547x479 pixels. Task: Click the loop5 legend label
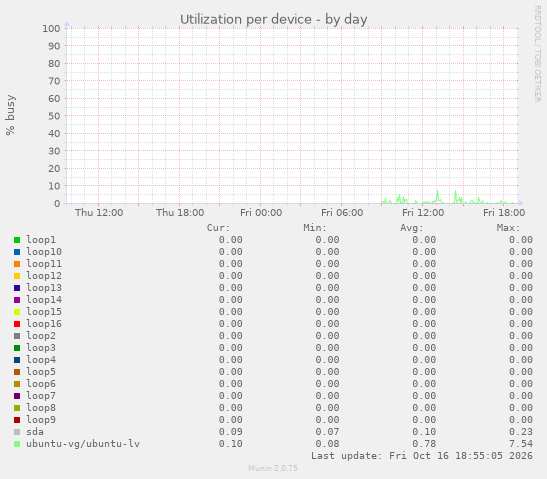pos(41,372)
